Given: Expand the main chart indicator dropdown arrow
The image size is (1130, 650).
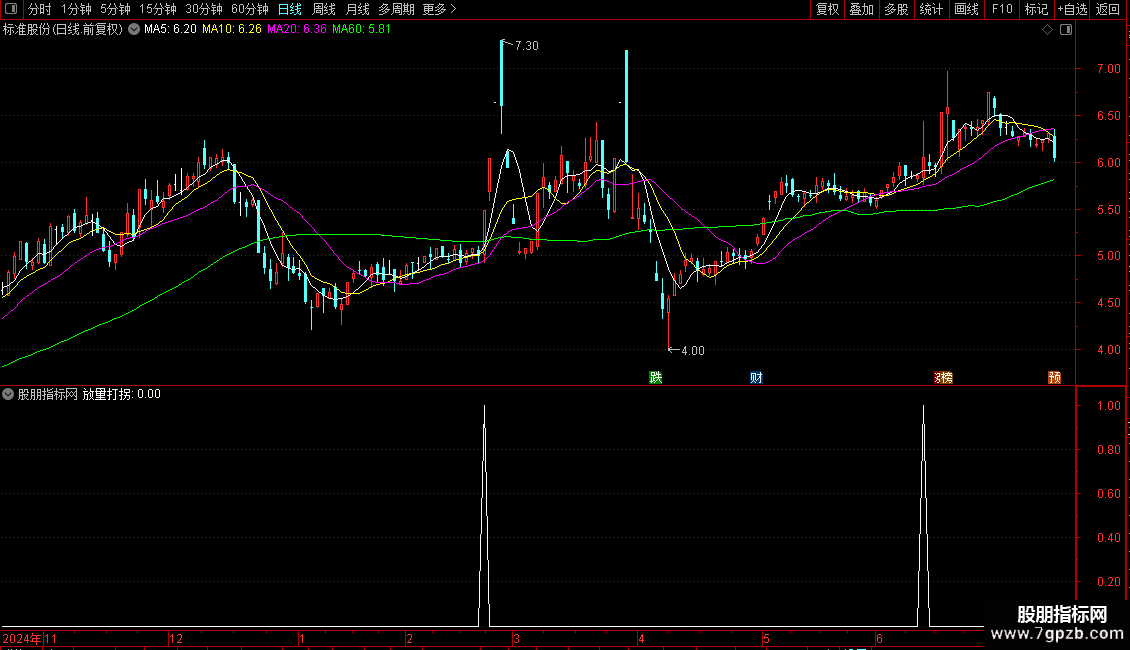Looking at the screenshot, I should pyautogui.click(x=134, y=30).
